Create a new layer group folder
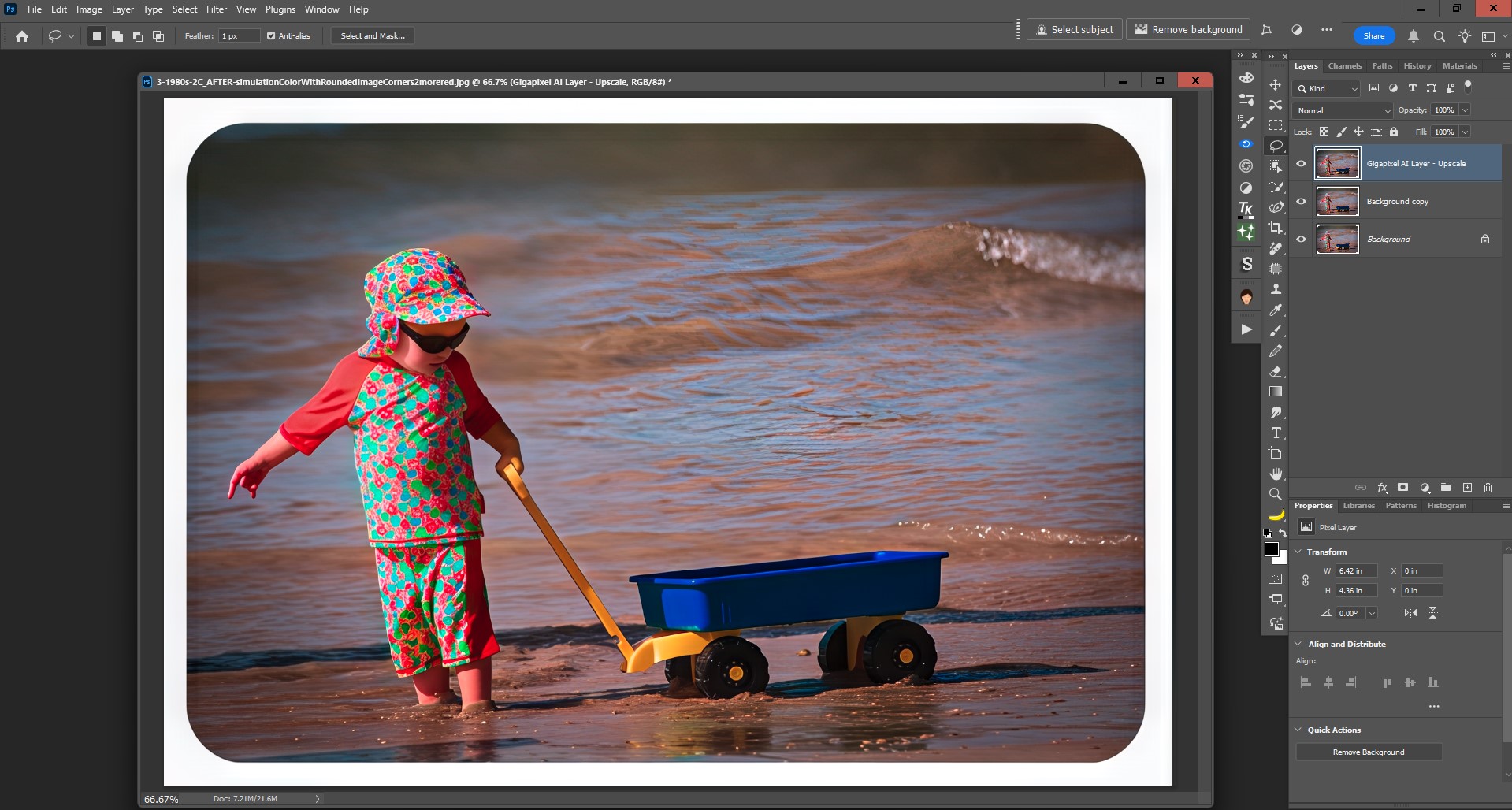Viewport: 1512px width, 810px height. pos(1446,488)
